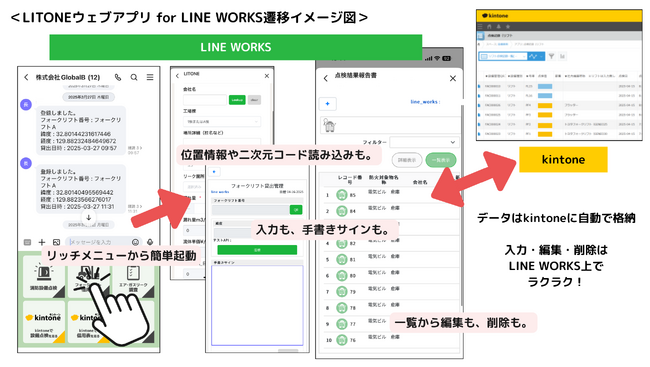Go back in the LITONE form window
The height and width of the screenshot is (367, 650).
click(177, 75)
